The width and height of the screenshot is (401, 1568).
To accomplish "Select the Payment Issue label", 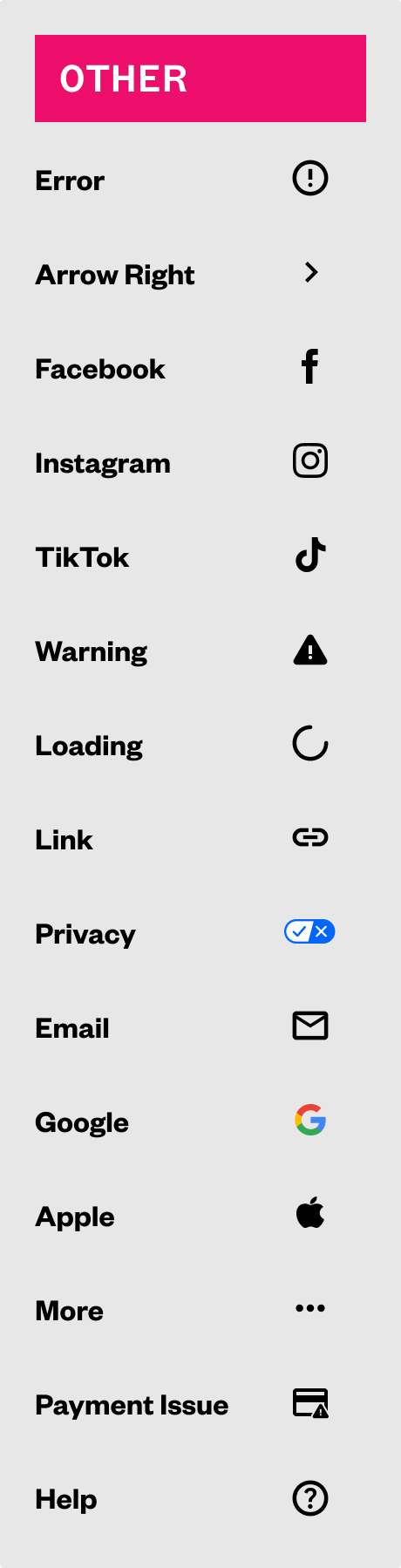I will 132,1405.
